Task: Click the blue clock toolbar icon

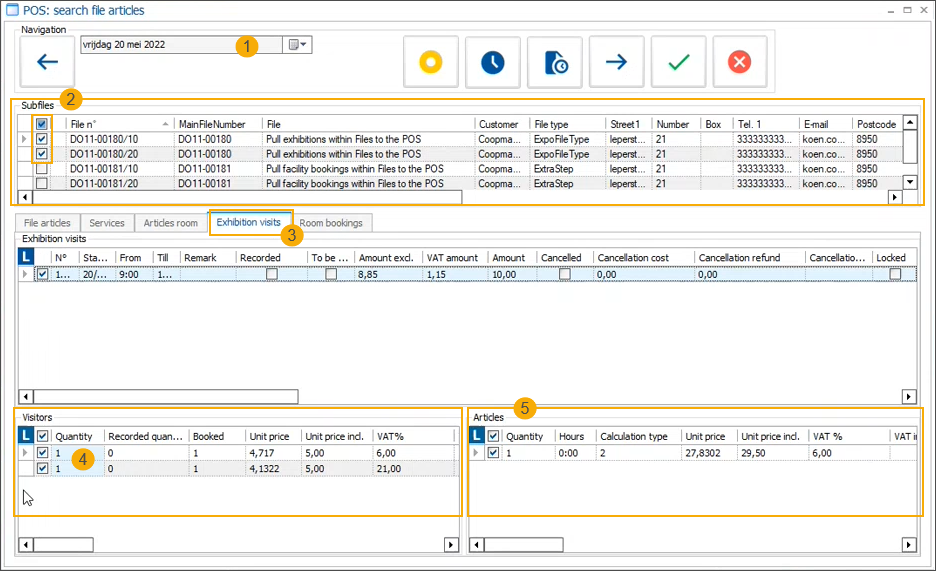Action: coord(492,62)
